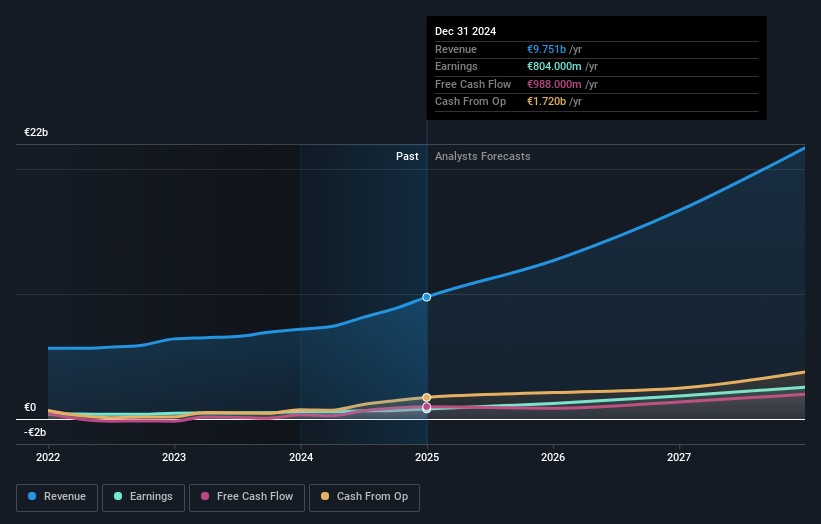
Task: Toggle the Cash From Op legend item
Action: click(x=365, y=497)
